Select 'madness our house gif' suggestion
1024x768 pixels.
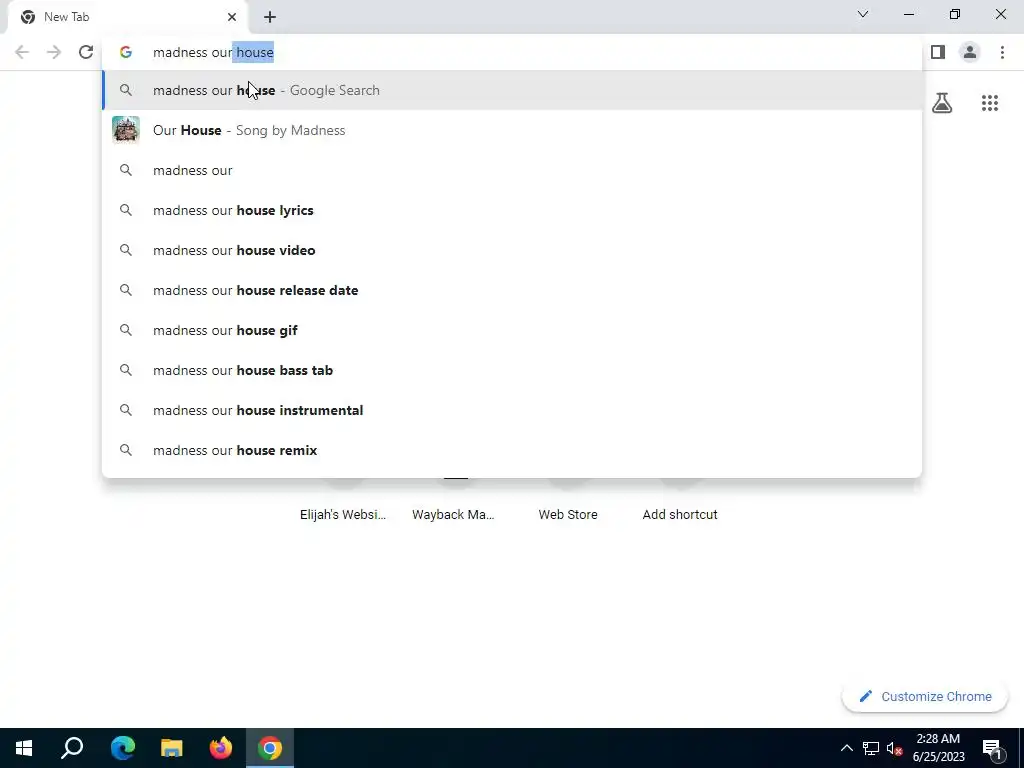[512, 330]
